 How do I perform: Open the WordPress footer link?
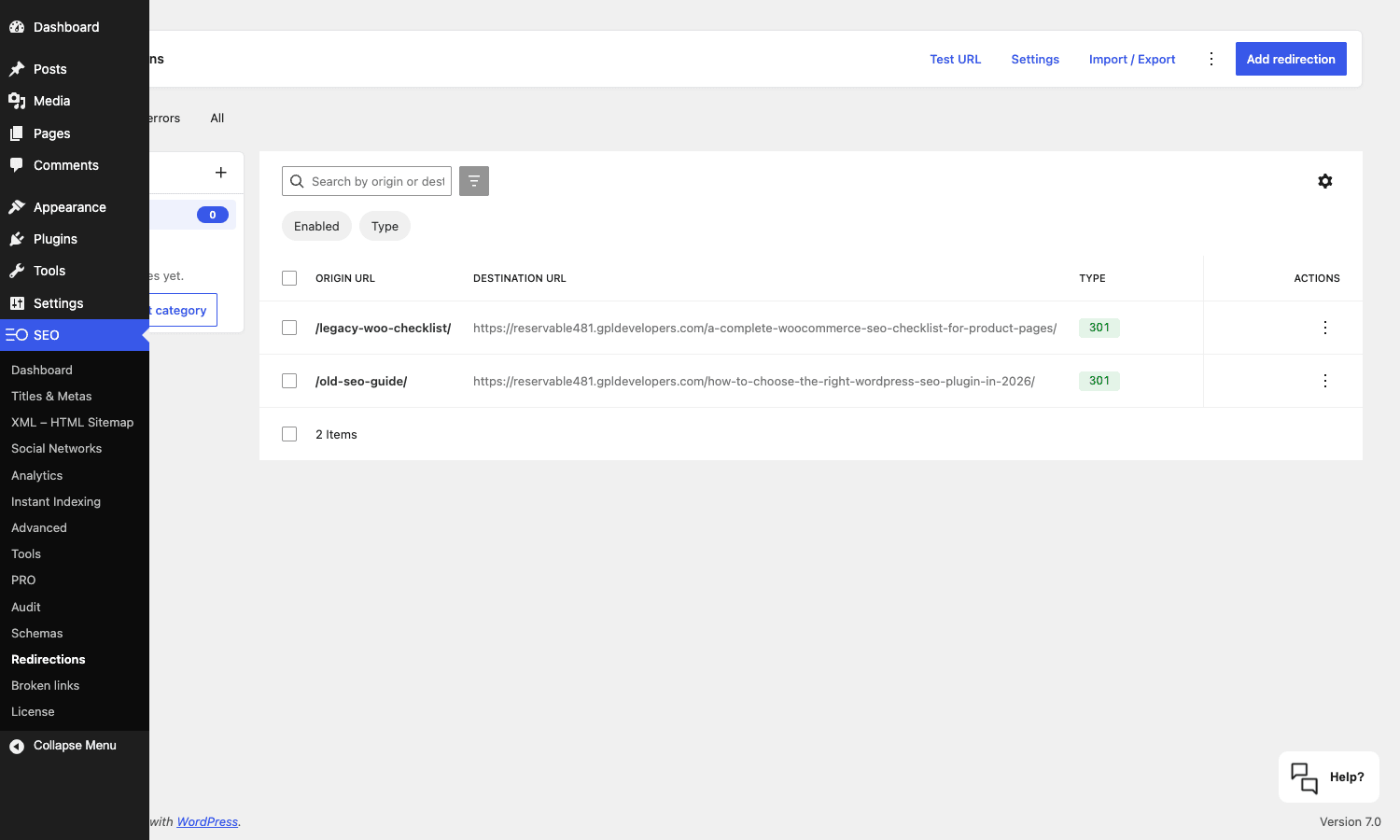pos(207,821)
